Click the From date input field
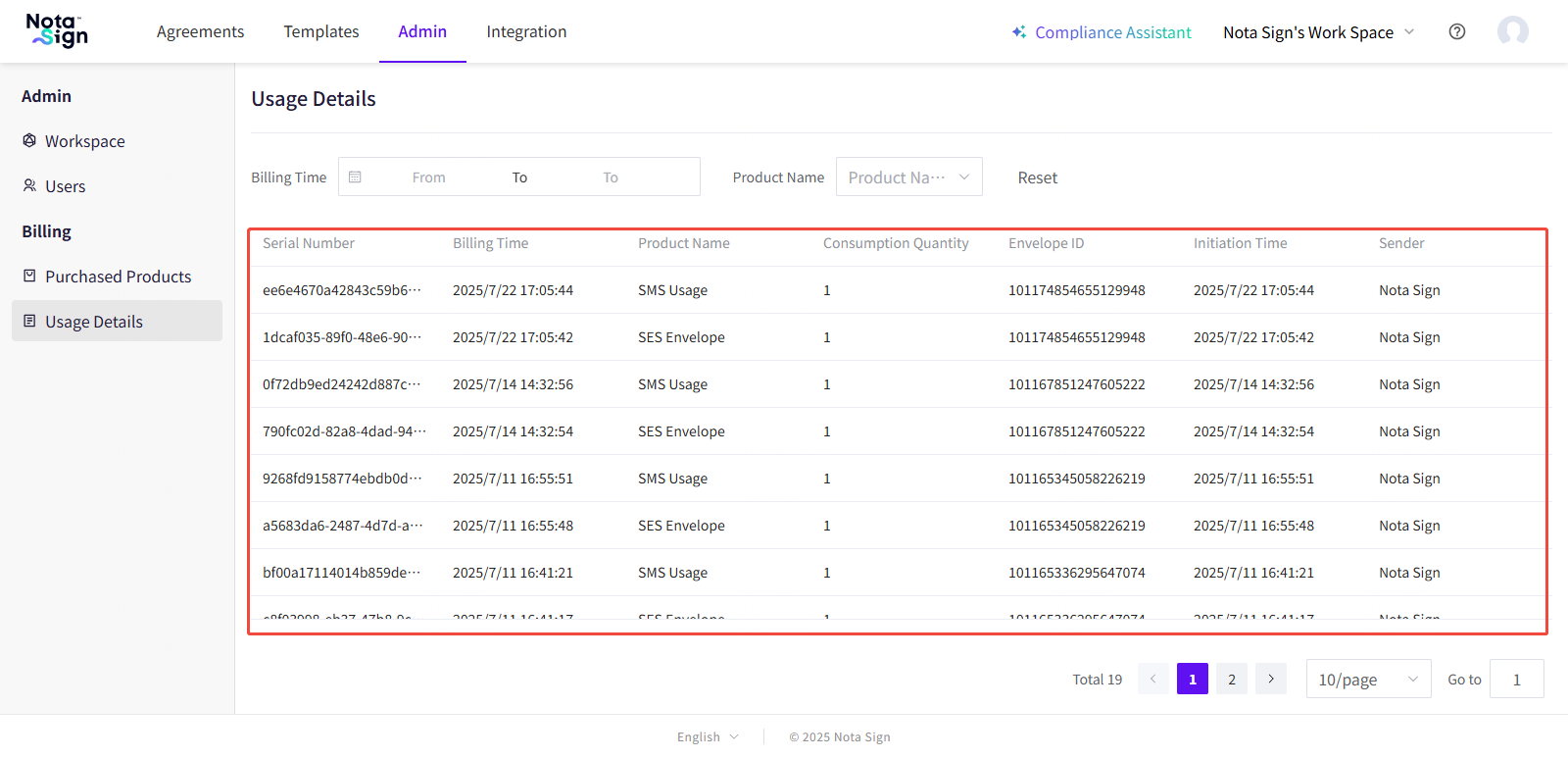Viewport: 1568px width, 758px height. (429, 177)
